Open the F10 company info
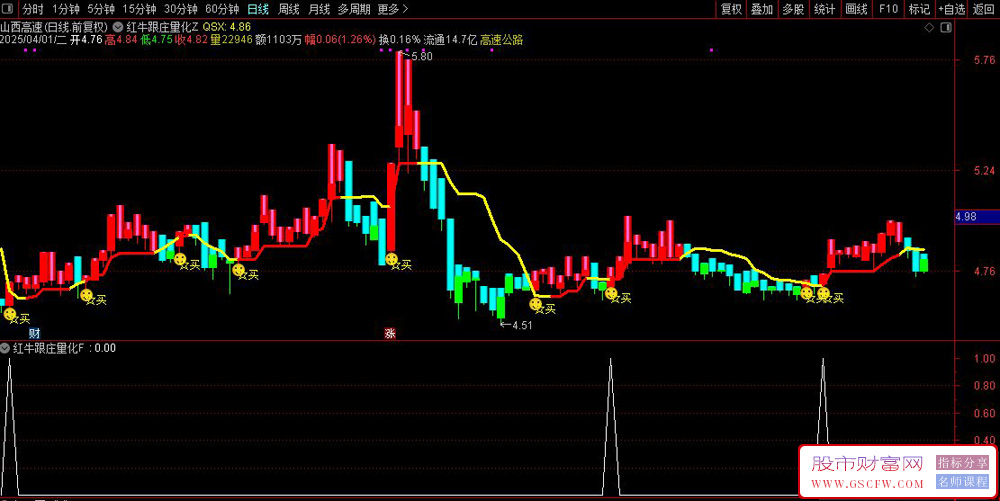Screen dimensions: 1000x501 point(888,9)
